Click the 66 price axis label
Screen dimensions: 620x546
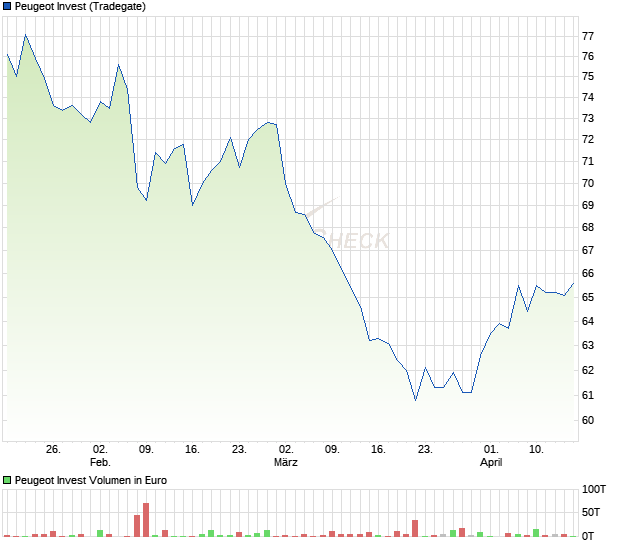[x=588, y=274]
